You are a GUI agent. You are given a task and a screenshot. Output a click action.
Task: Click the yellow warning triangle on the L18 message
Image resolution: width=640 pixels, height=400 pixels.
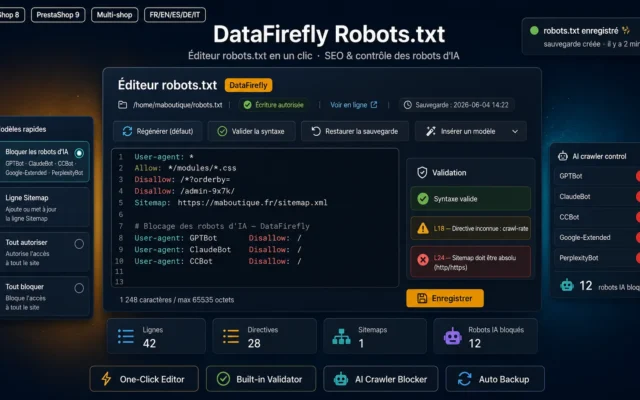point(423,228)
